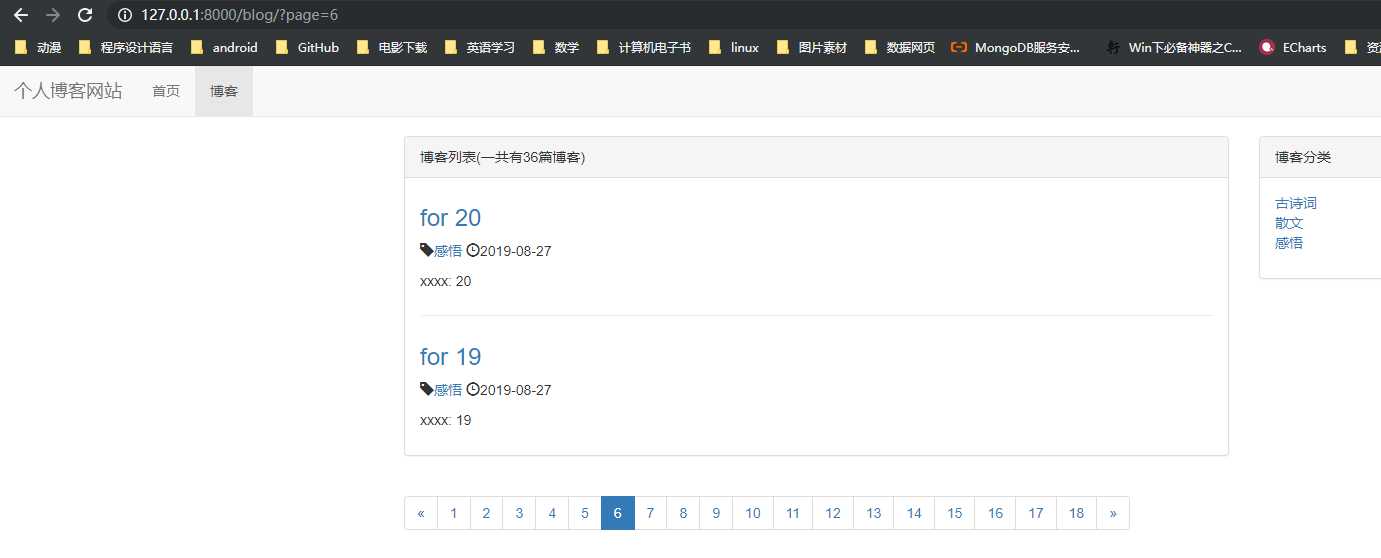Click the 2019-08-27 date under for 20

pos(515,251)
